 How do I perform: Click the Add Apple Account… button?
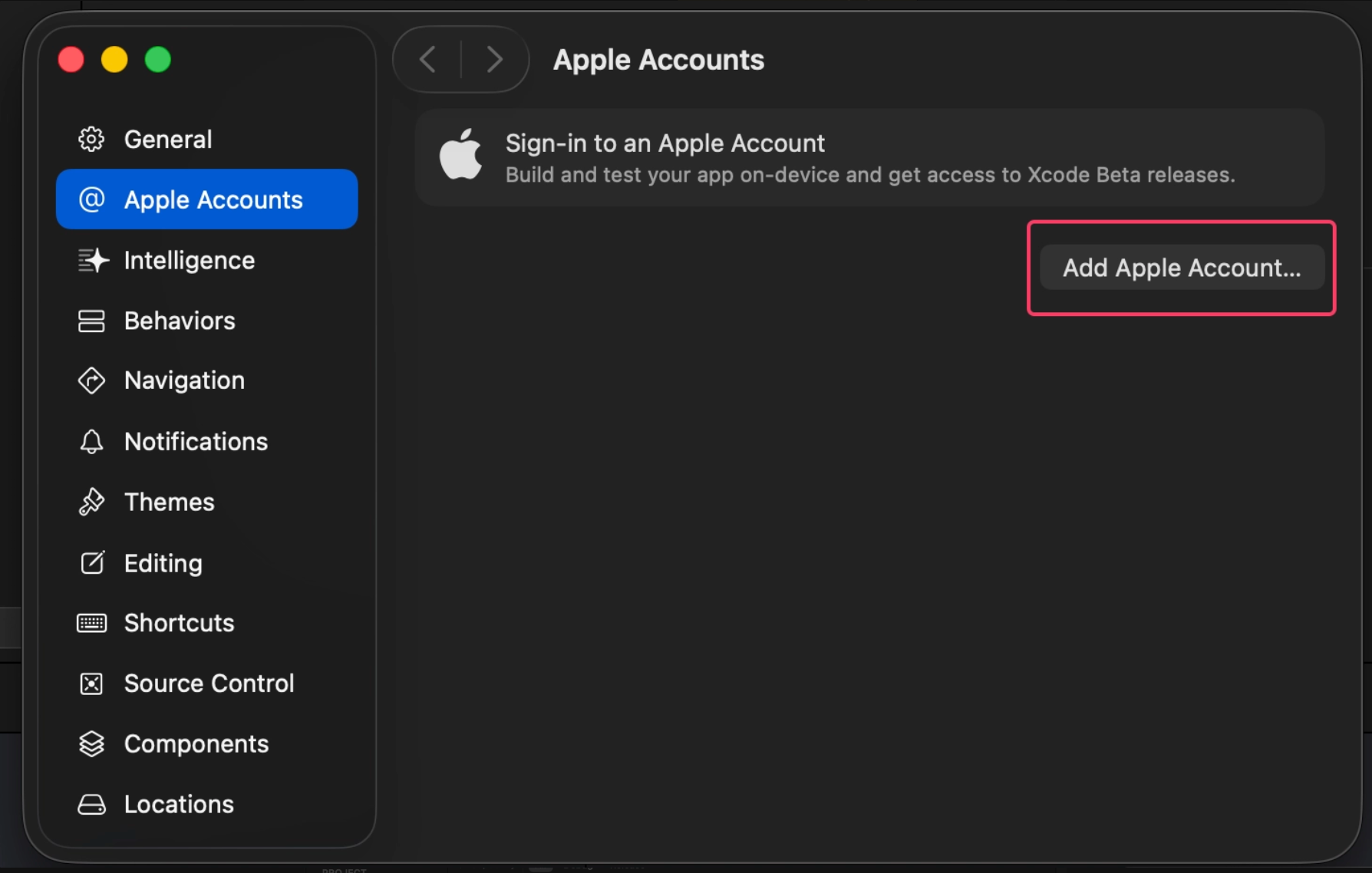click(1182, 268)
